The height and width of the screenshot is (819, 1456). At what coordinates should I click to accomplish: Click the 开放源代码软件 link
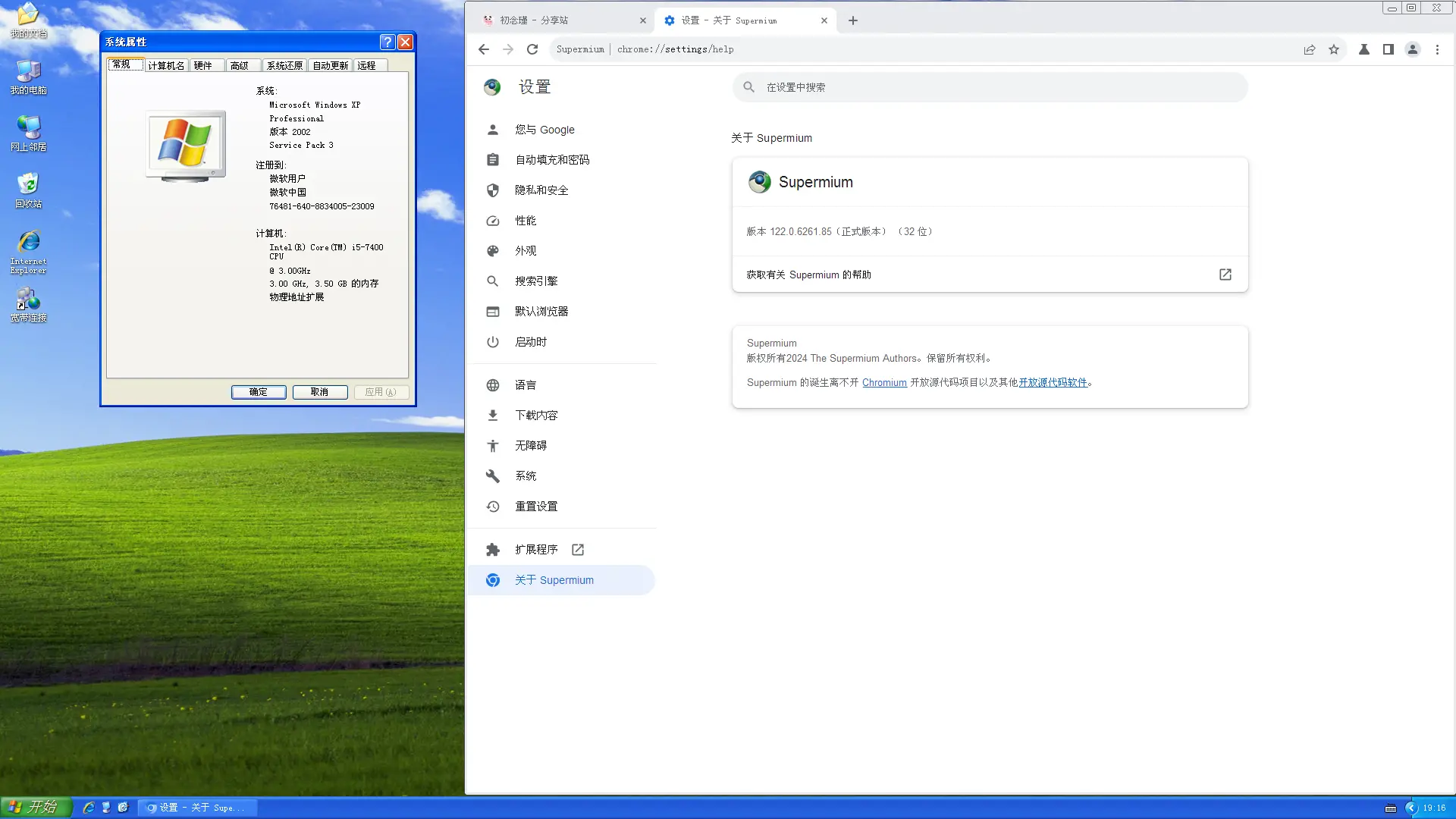pyautogui.click(x=1053, y=383)
